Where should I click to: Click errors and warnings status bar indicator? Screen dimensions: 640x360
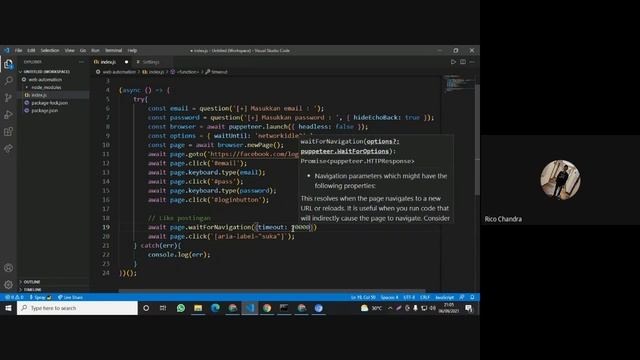pos(14,297)
